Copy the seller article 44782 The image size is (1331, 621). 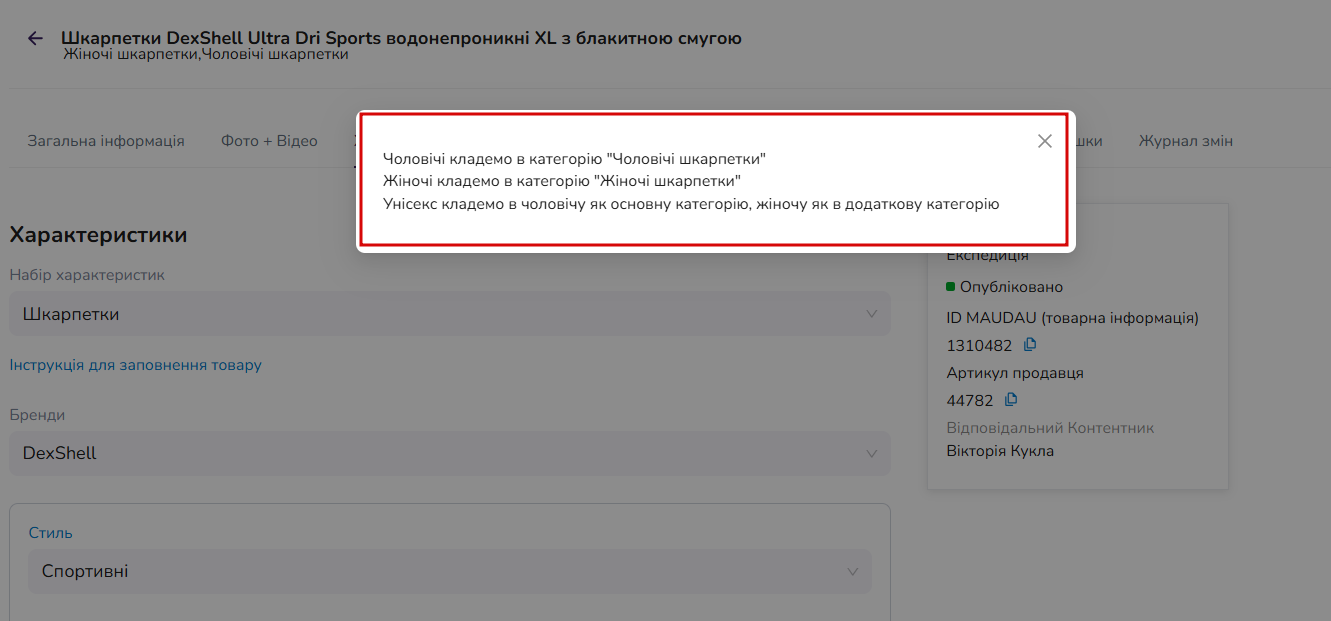(1011, 400)
